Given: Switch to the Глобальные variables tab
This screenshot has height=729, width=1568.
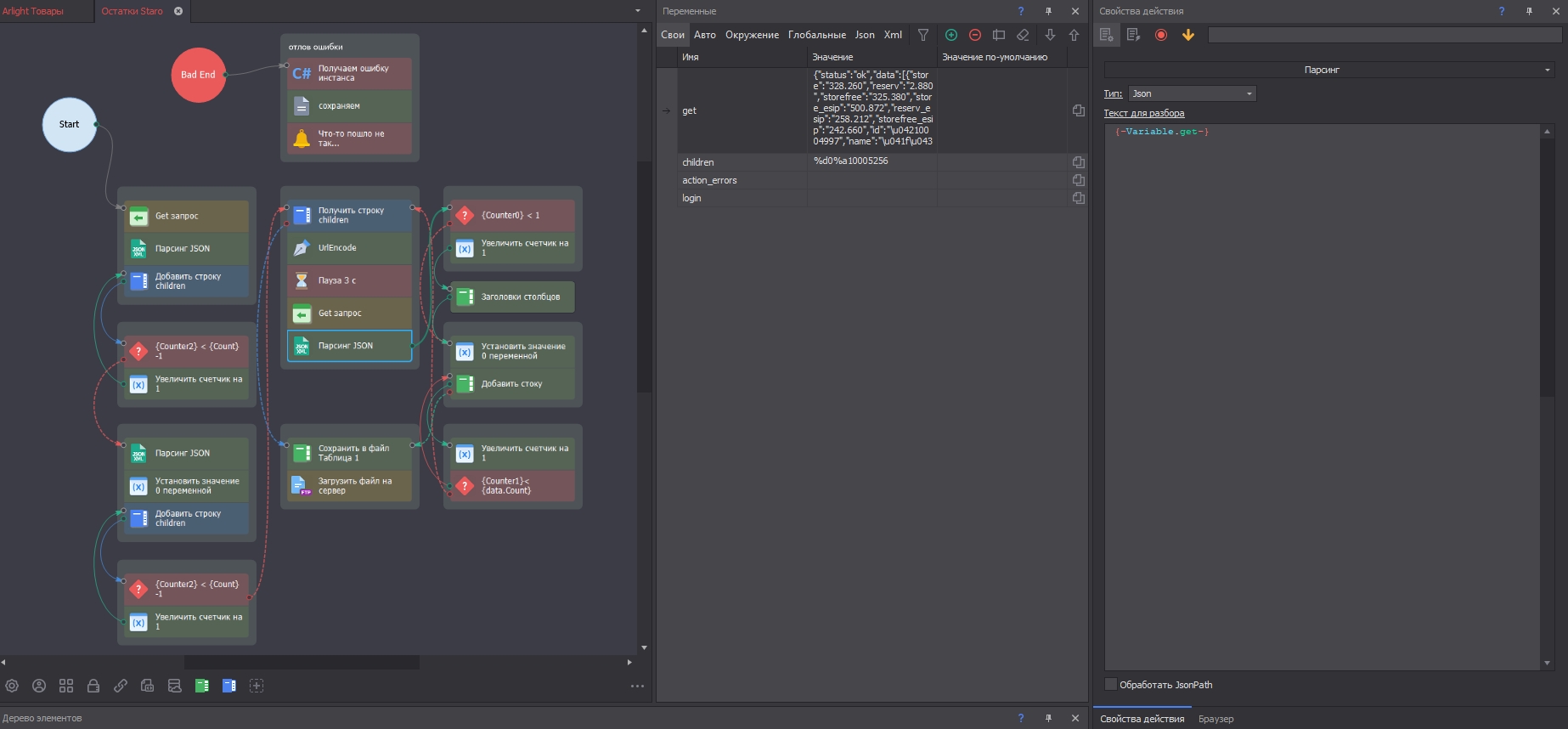Looking at the screenshot, I should (x=816, y=35).
